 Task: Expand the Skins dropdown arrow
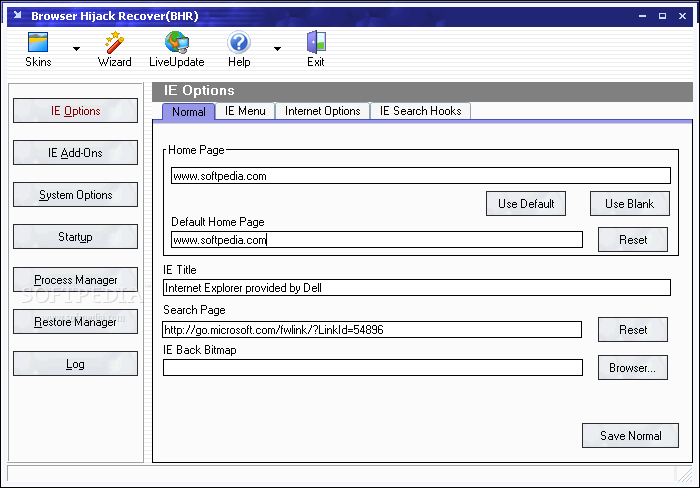coord(76,49)
